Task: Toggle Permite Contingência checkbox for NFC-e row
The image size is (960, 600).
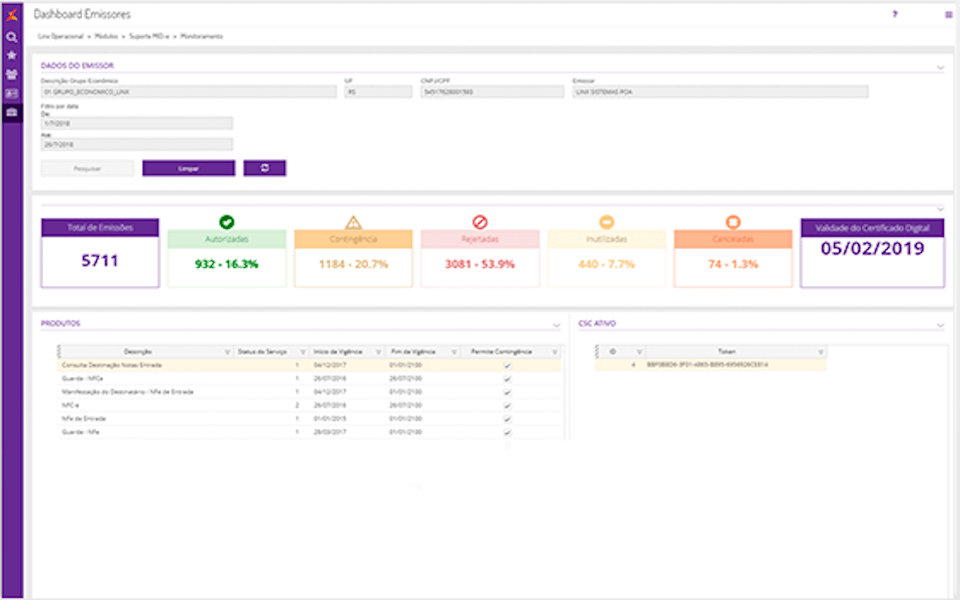Action: coord(507,406)
